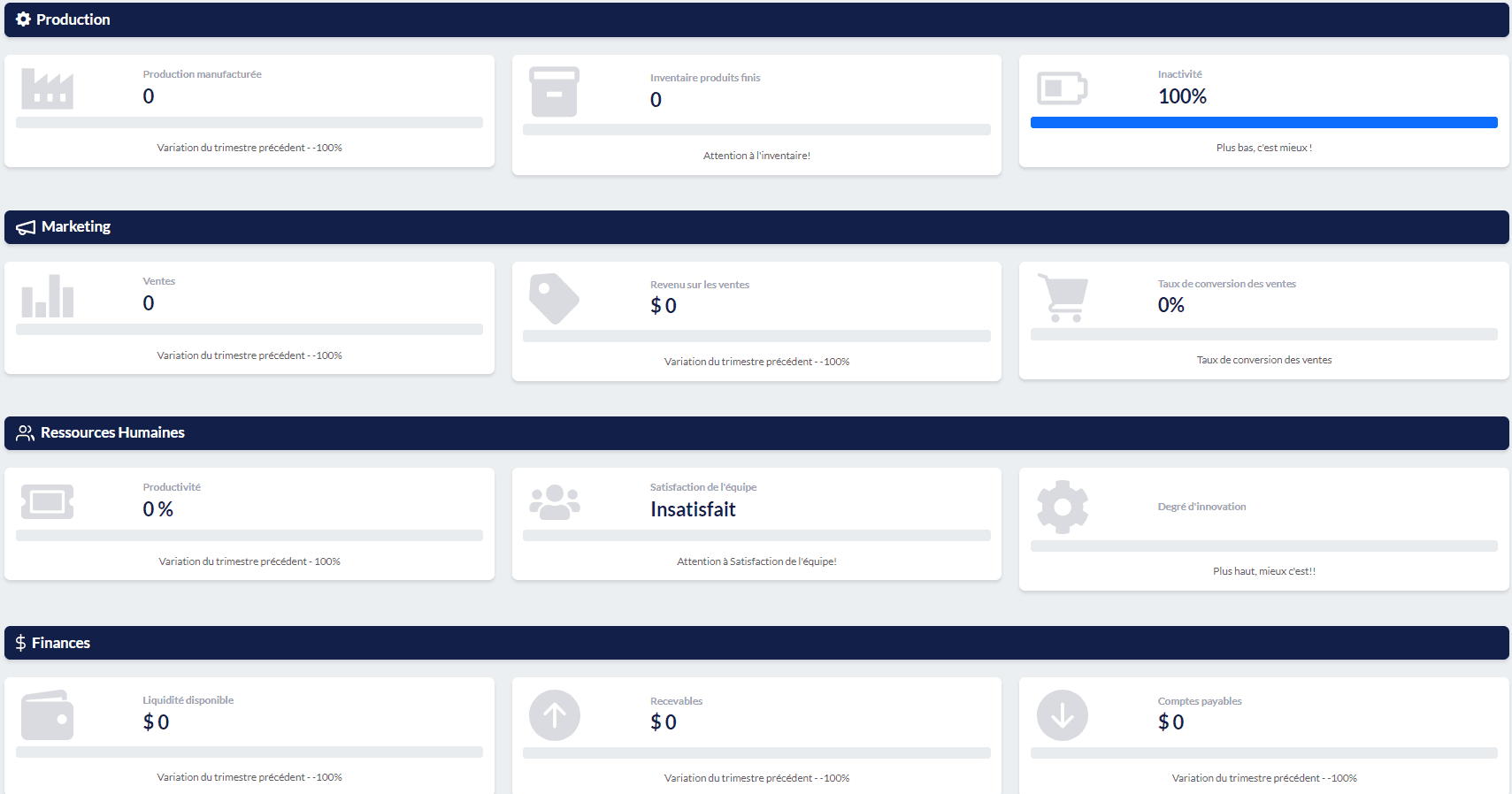Click the blue Inactivité progress bar
Image resolution: width=1512 pixels, height=794 pixels.
point(1263,123)
